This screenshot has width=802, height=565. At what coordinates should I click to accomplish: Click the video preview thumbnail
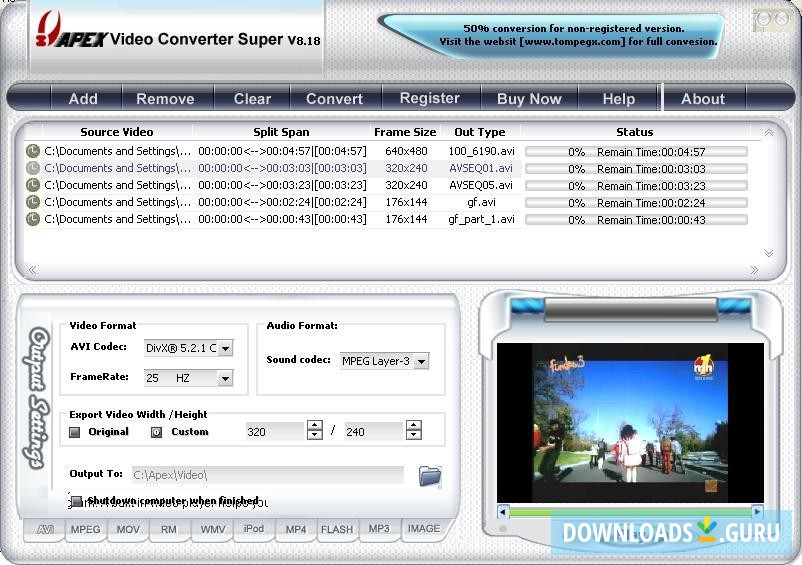tap(630, 423)
